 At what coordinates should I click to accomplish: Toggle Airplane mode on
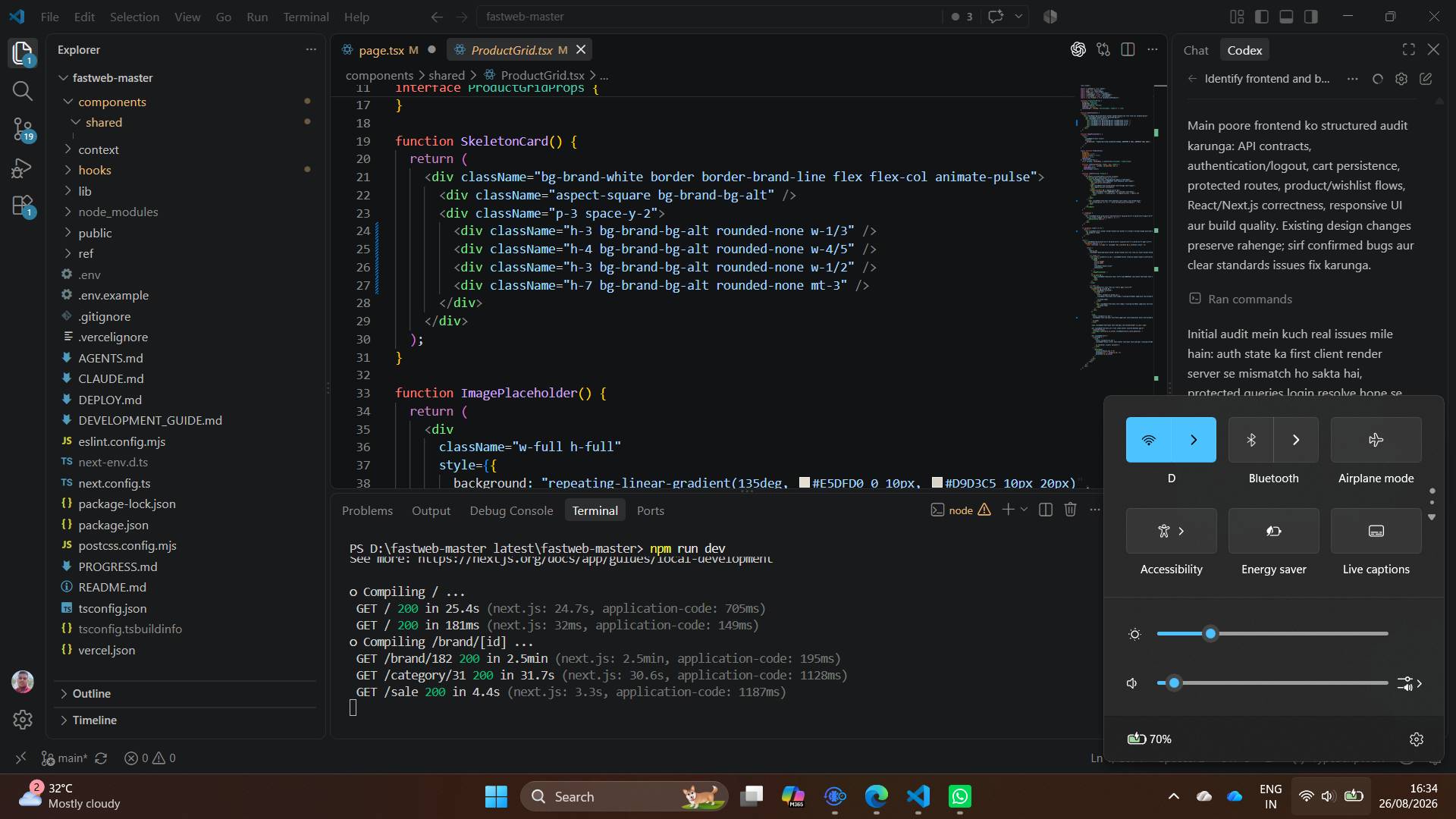point(1376,440)
